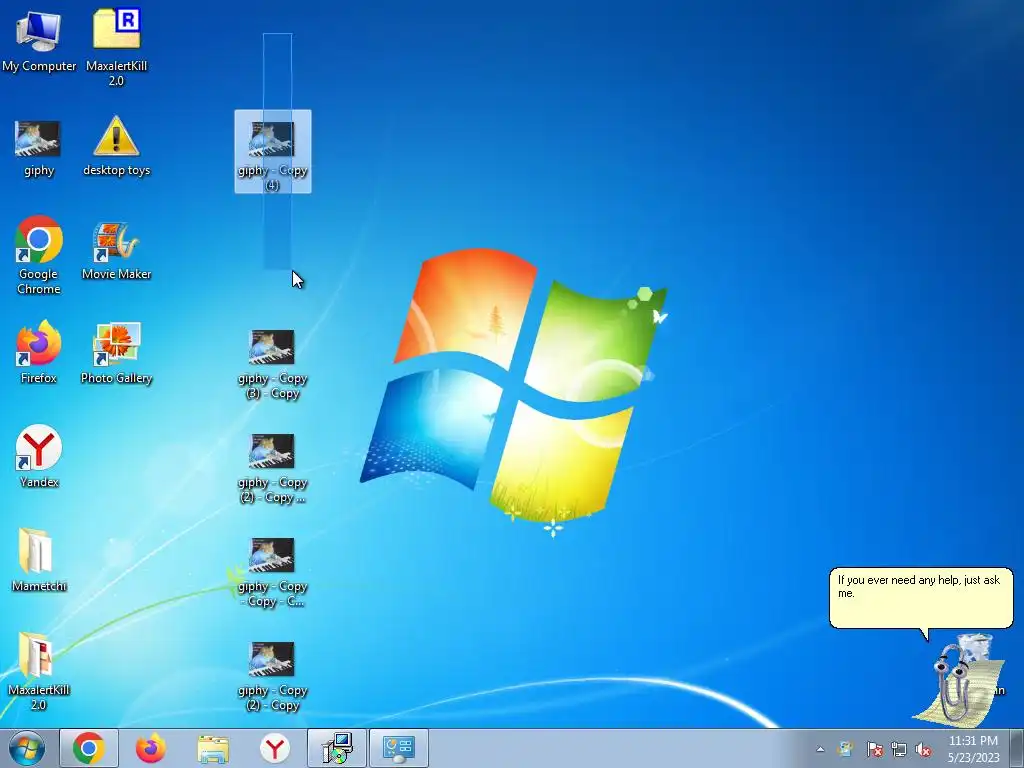1024x768 pixels.
Task: Select the Google Chrome desktop shortcut
Action: pos(39,255)
